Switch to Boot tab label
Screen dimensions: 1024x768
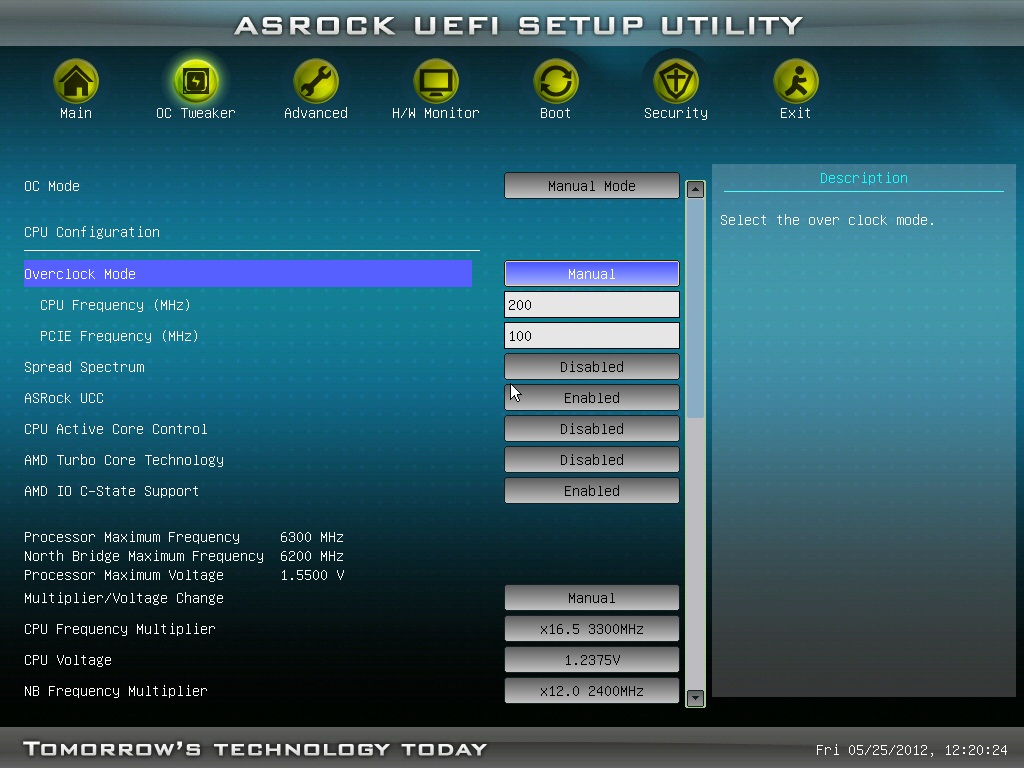(556, 113)
